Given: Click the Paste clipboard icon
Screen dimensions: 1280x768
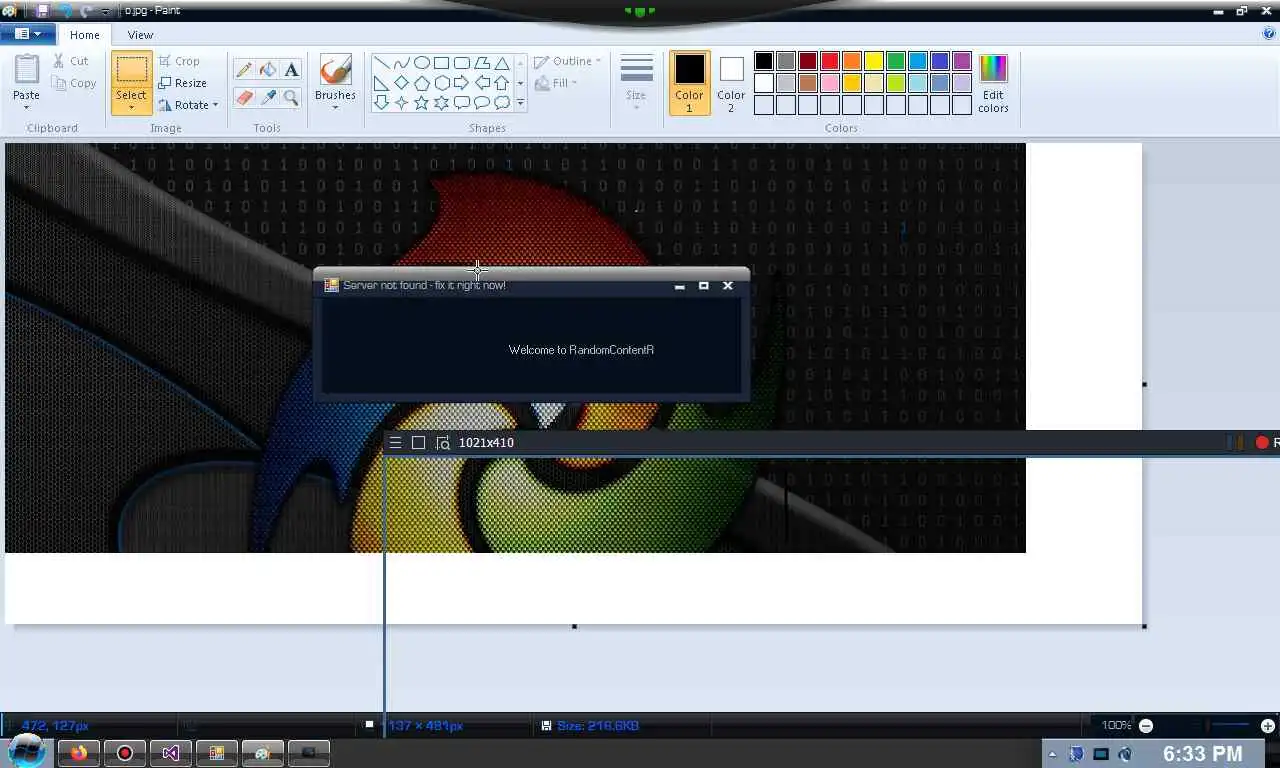Looking at the screenshot, I should tap(26, 69).
